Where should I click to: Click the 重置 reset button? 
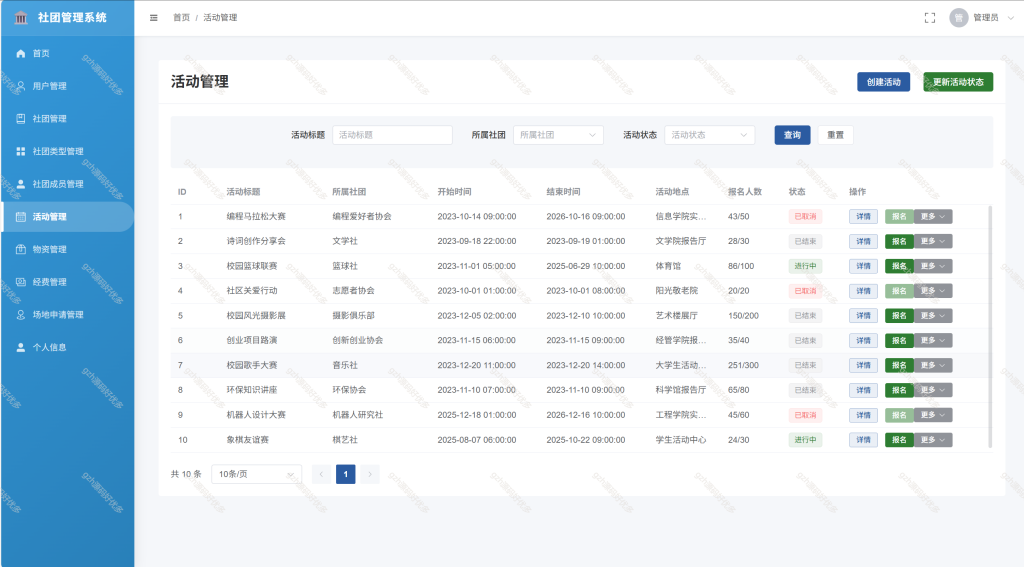tap(835, 135)
